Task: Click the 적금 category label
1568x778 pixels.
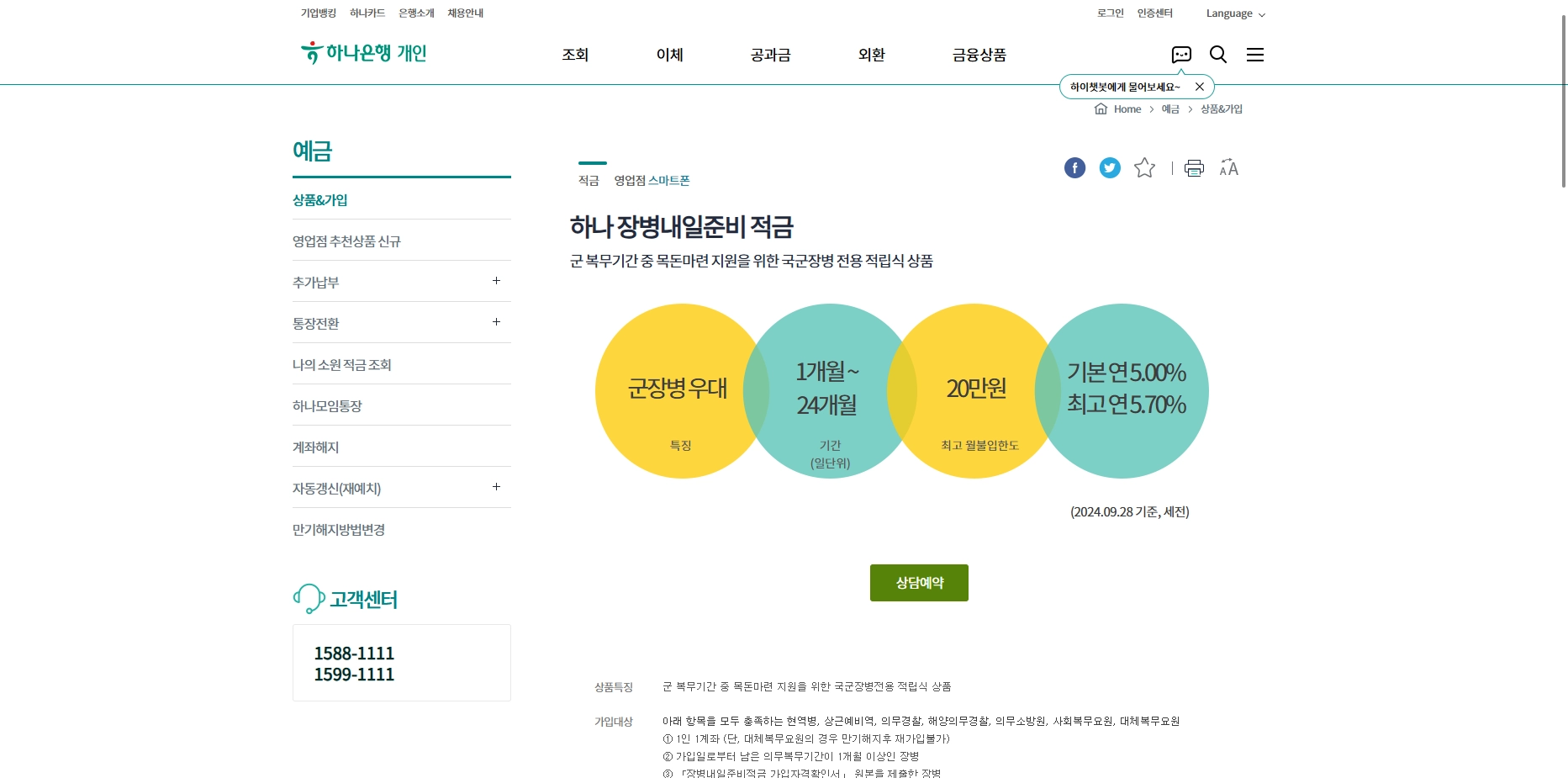Action: pos(589,181)
